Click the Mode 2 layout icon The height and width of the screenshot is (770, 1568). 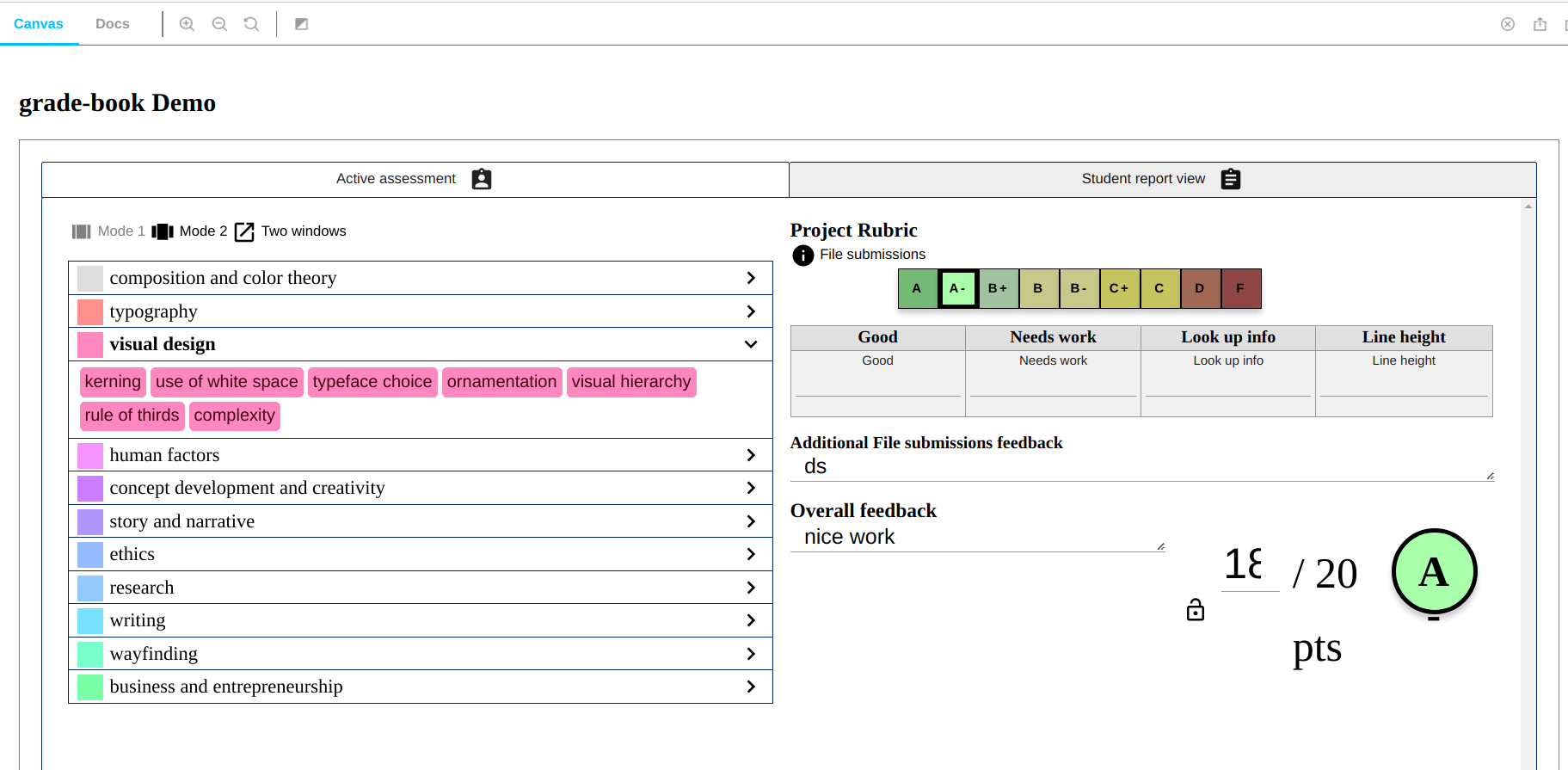(x=163, y=231)
